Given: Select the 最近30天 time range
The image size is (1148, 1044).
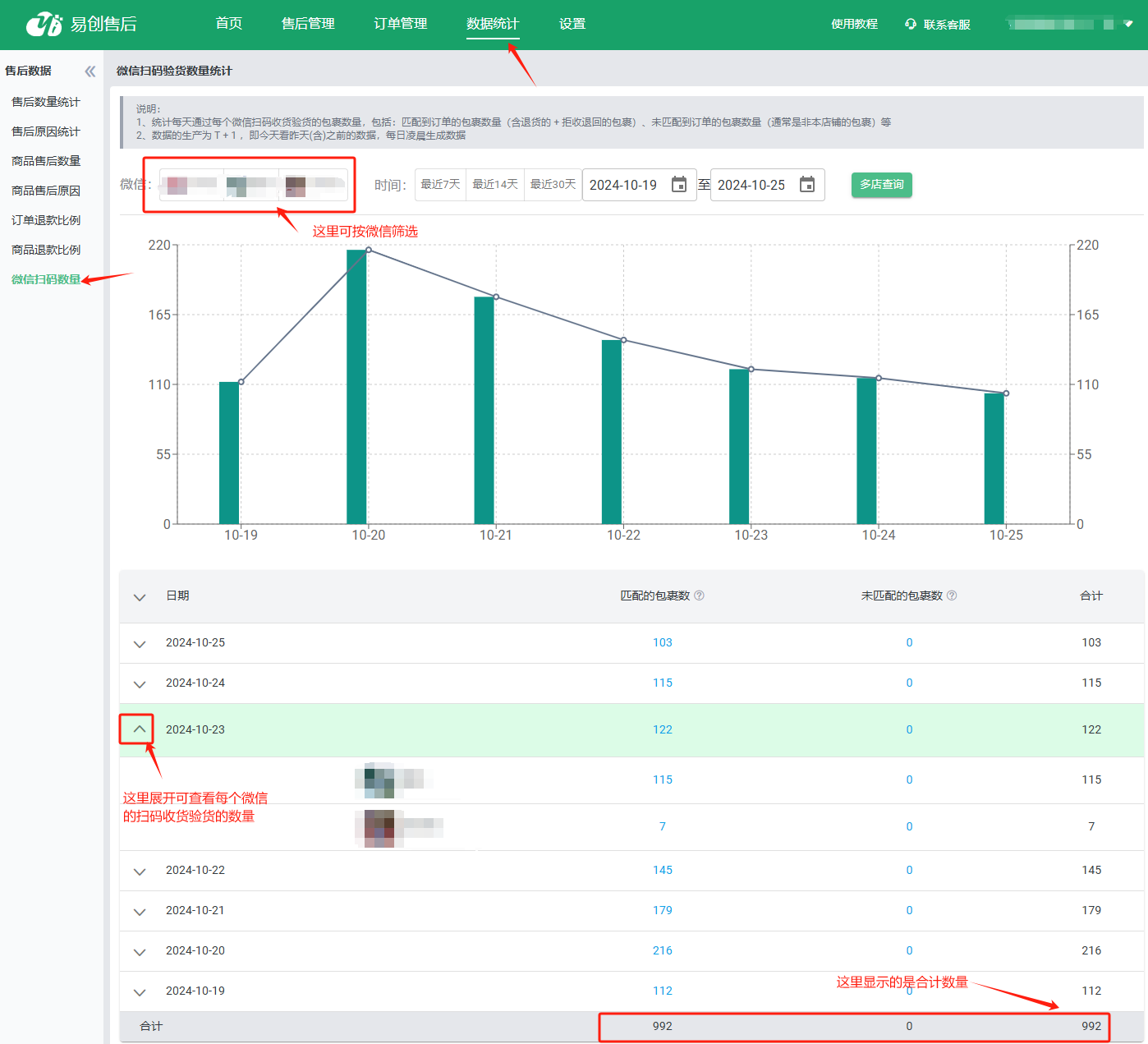Looking at the screenshot, I should click(553, 185).
